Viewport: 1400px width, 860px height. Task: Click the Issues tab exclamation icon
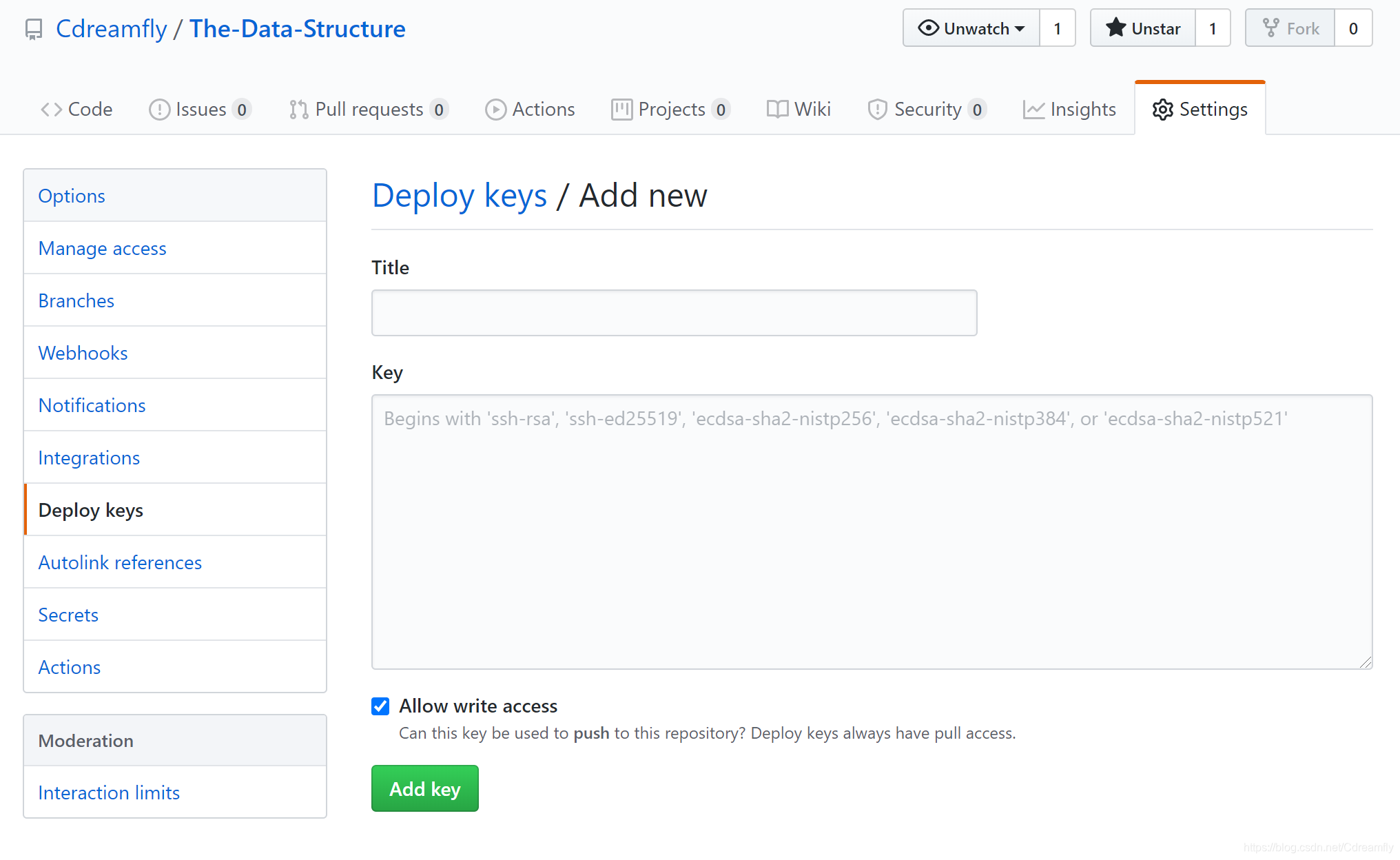point(159,110)
